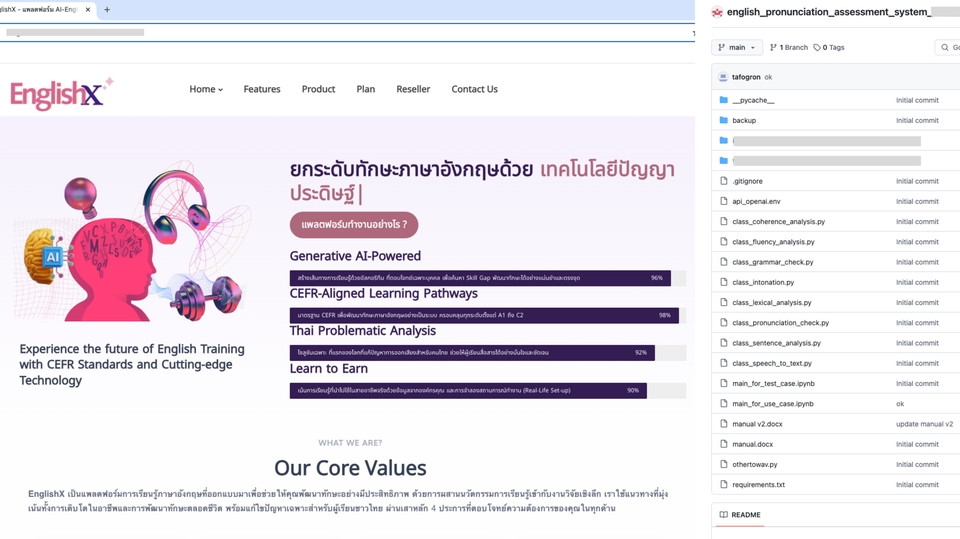The width and height of the screenshot is (960, 539).
Task: Open the __pycache__ folder icon
Action: 723,100
